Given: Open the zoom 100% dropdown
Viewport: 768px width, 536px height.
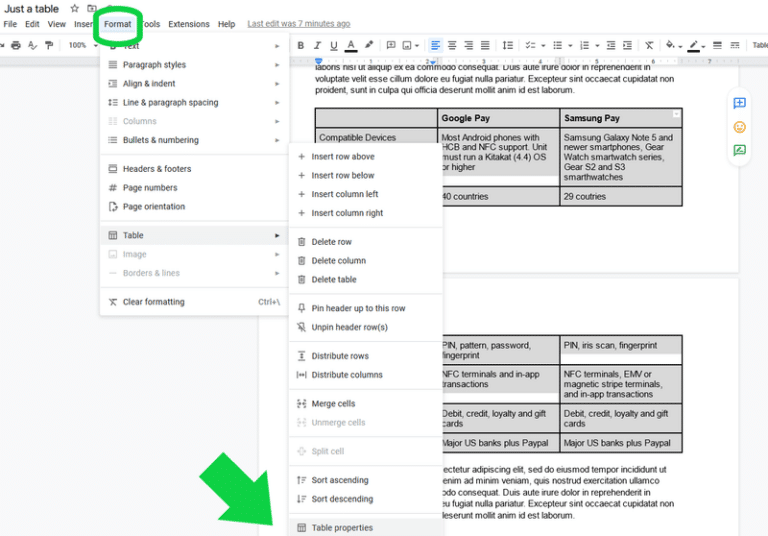Looking at the screenshot, I should [82, 45].
